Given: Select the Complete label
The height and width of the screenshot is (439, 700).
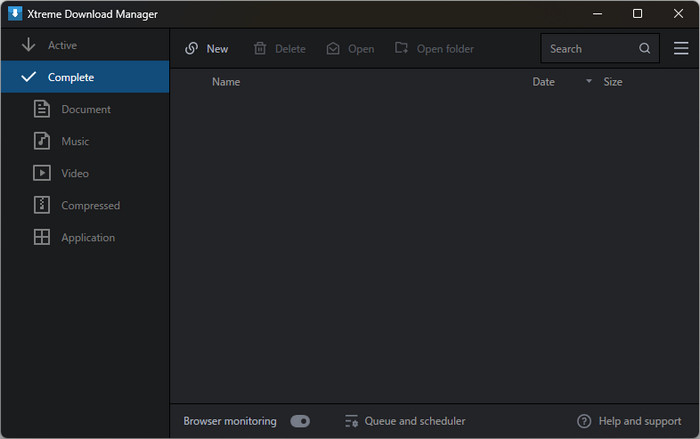Looking at the screenshot, I should [x=71, y=77].
